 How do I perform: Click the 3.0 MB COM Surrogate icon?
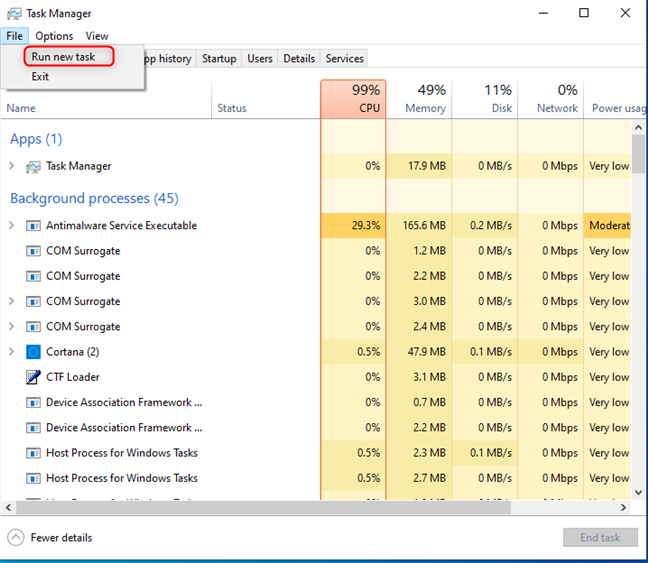coord(33,301)
